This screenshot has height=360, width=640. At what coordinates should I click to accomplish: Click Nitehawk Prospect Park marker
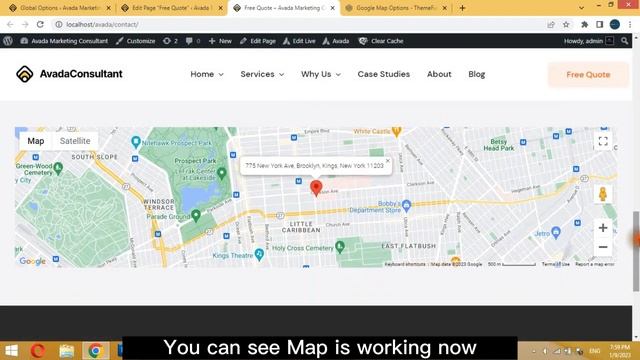coord(136,142)
